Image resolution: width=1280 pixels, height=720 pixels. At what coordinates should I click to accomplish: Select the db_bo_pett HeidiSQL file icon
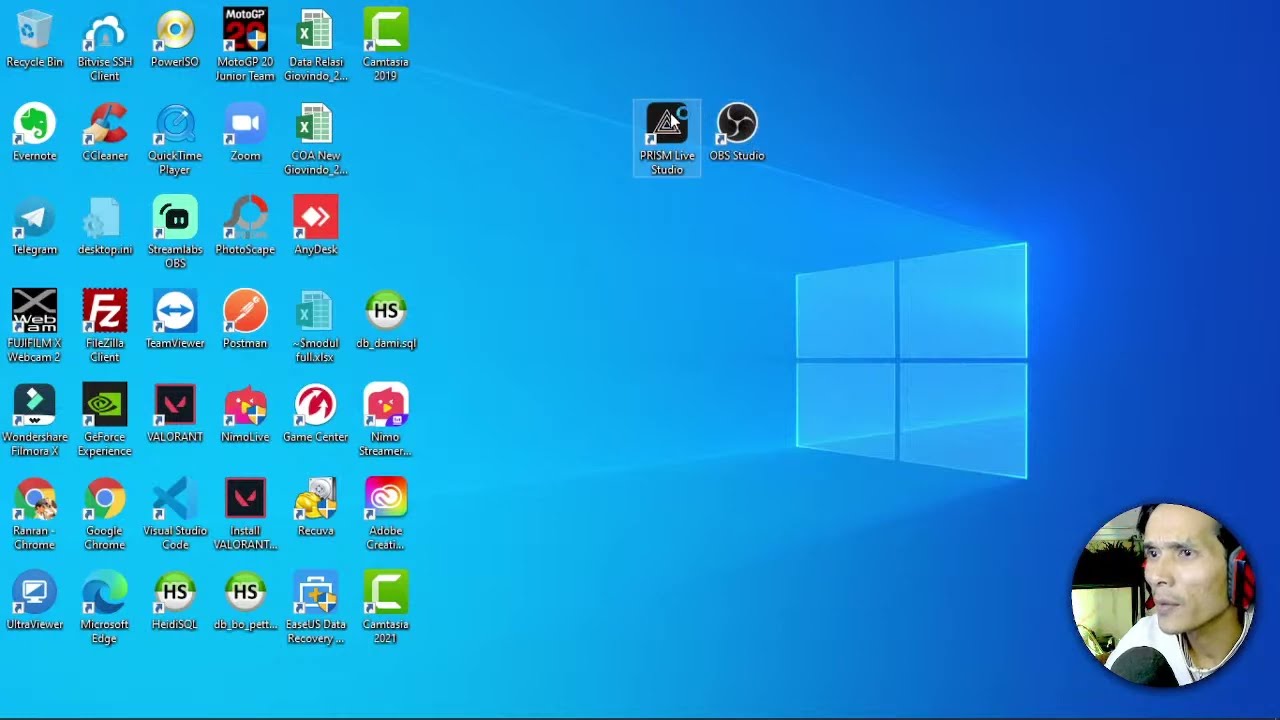(x=245, y=603)
